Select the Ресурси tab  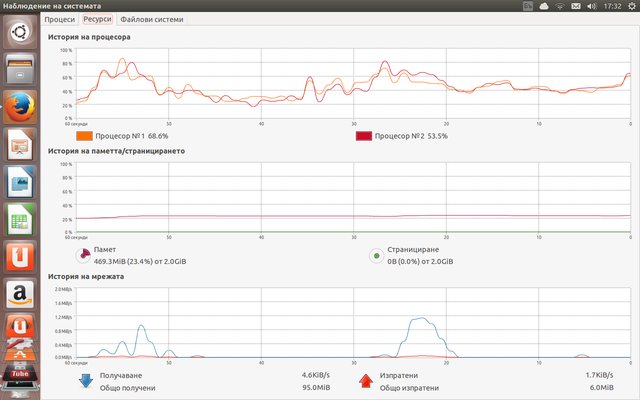[x=97, y=19]
